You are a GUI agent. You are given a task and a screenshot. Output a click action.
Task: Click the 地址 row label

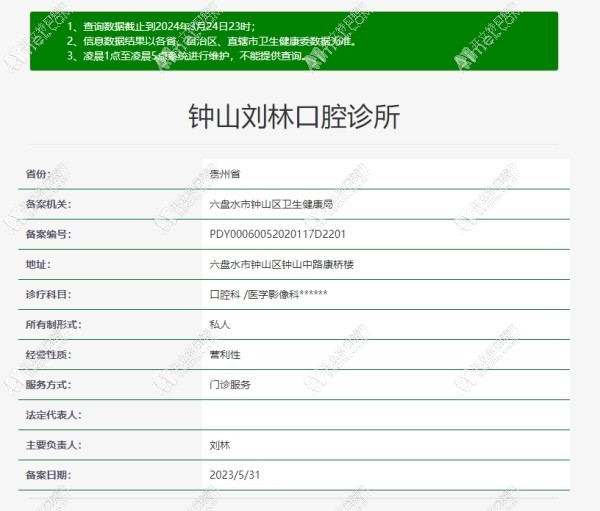37,264
